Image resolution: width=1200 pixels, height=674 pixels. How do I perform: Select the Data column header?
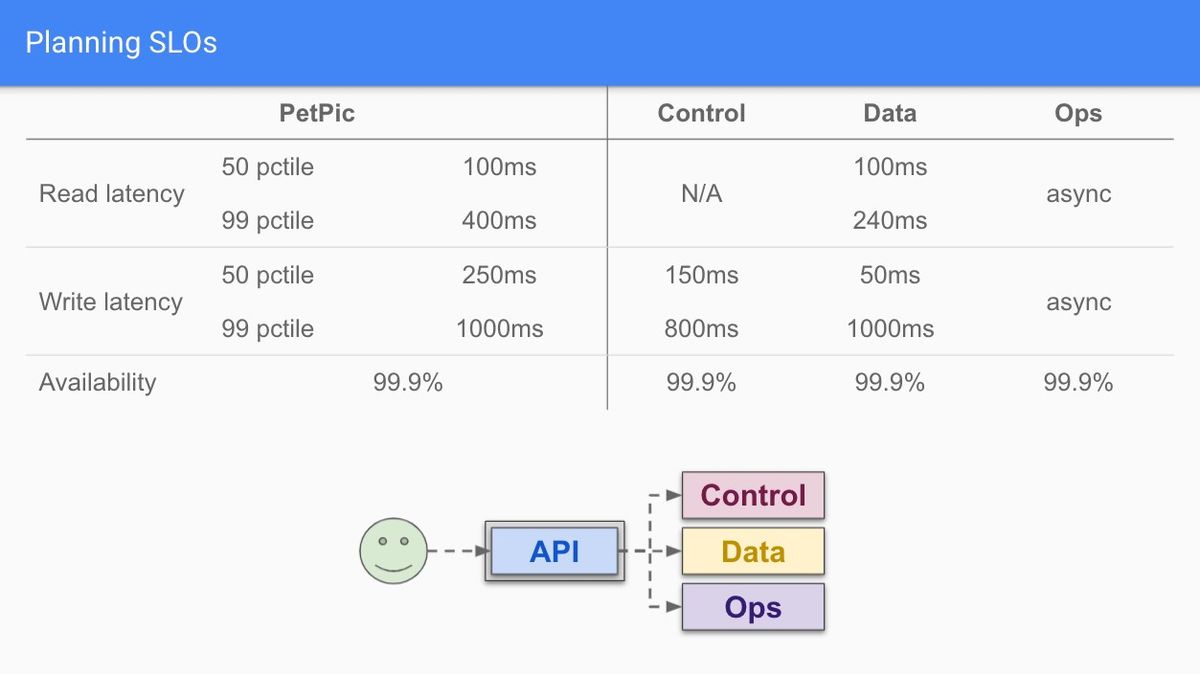click(x=890, y=113)
